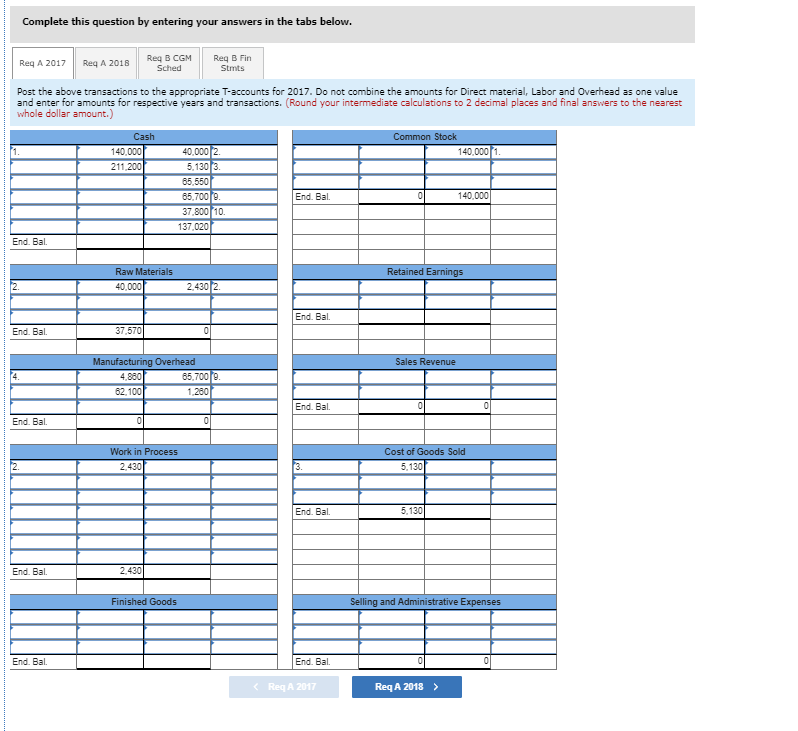Open Work in Process label dropdown 2.
The width and height of the screenshot is (798, 731).
point(44,466)
